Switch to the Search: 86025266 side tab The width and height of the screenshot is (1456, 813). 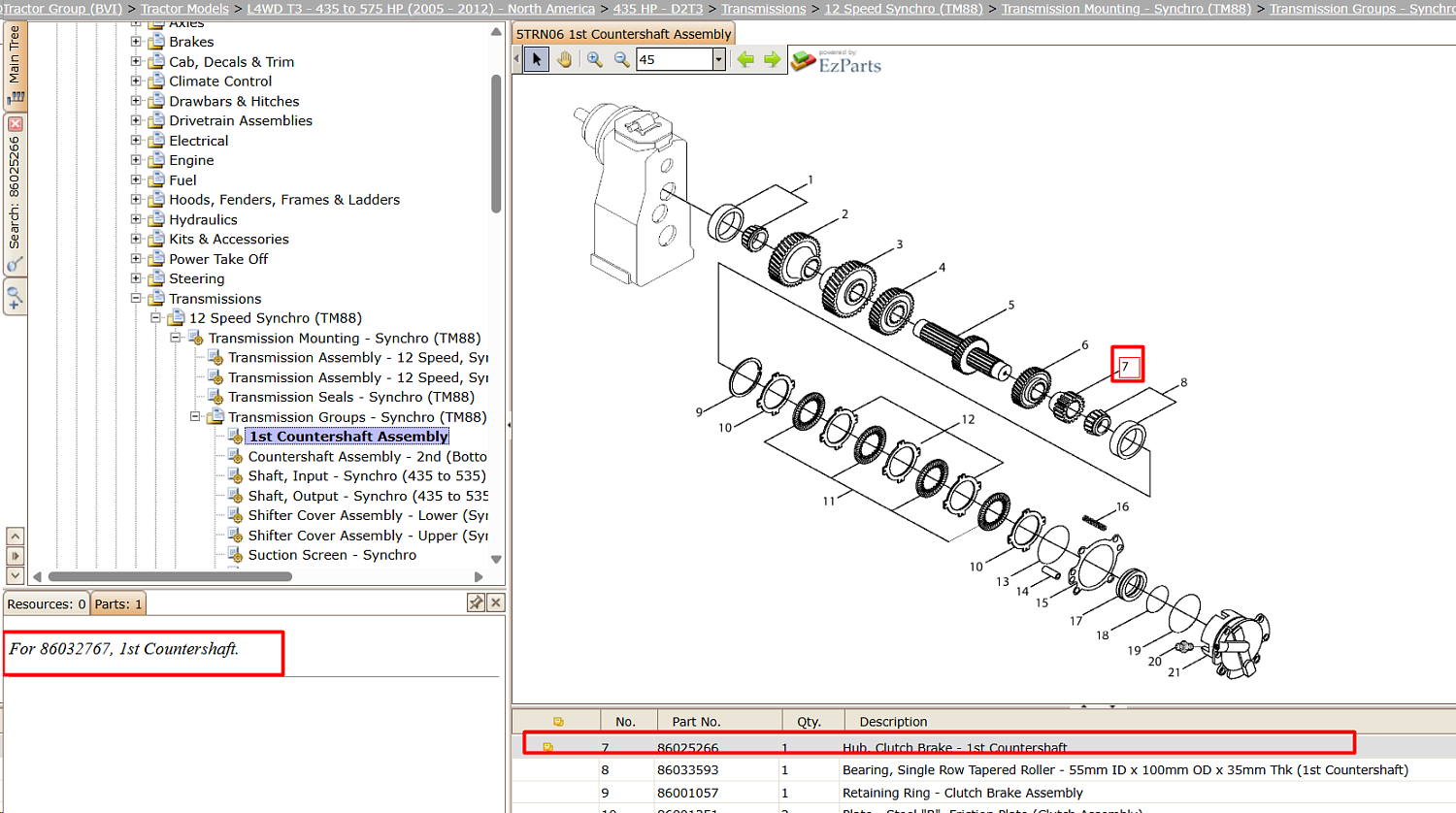click(x=15, y=194)
